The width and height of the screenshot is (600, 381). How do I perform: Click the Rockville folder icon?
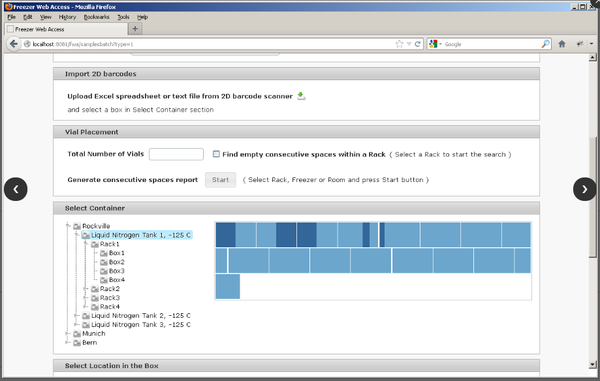tap(77, 226)
